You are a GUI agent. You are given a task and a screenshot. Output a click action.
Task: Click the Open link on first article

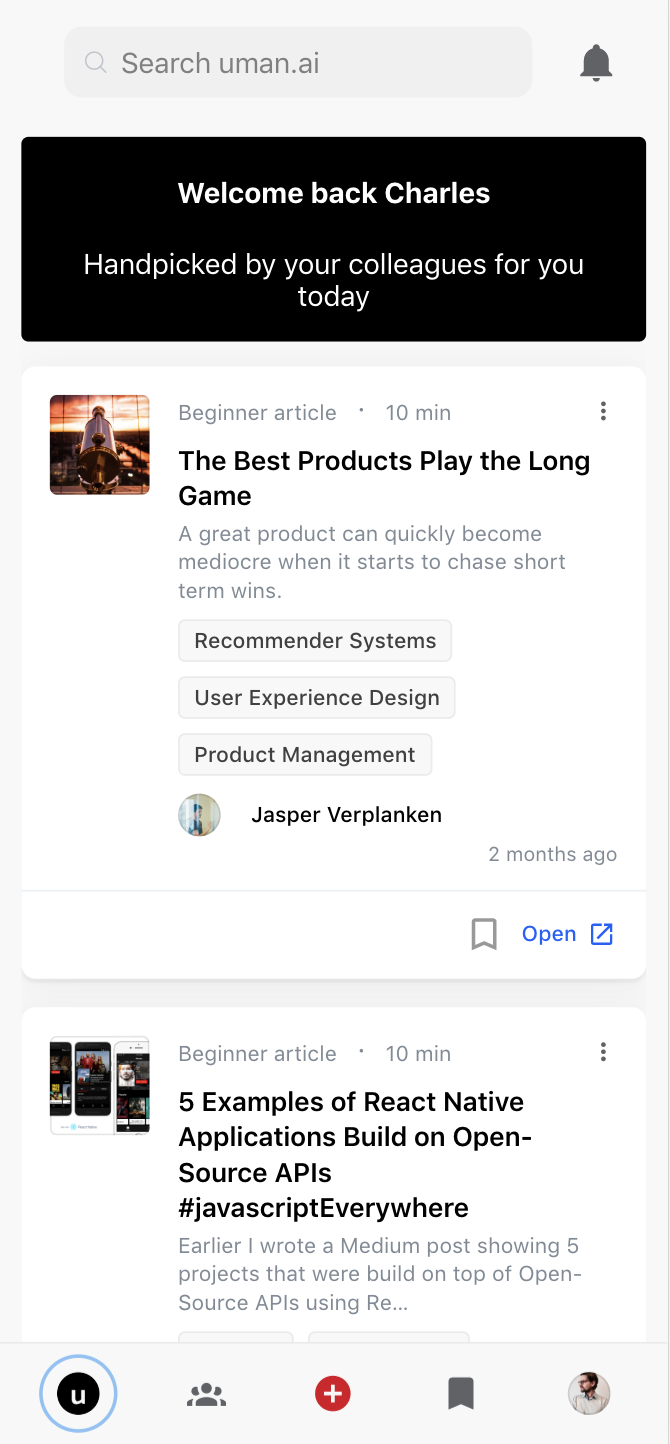(549, 934)
